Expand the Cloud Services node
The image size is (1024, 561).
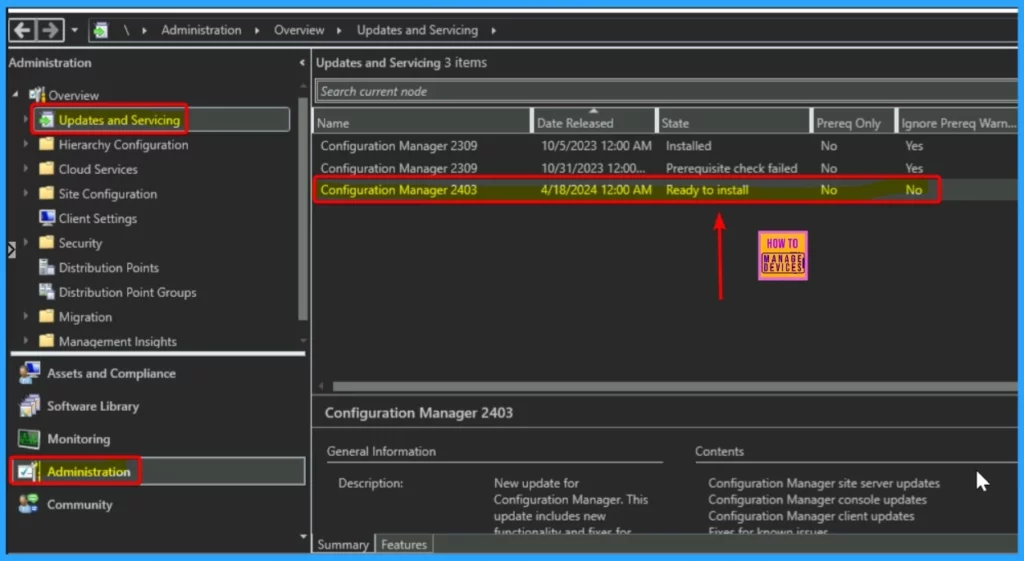coord(25,168)
